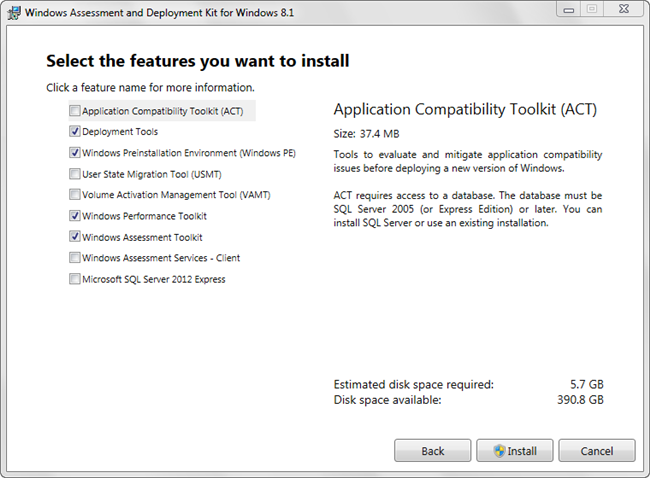This screenshot has width=650, height=478.
Task: Select Microsoft SQL Server 2012 Express checkbox
Action: coord(75,279)
